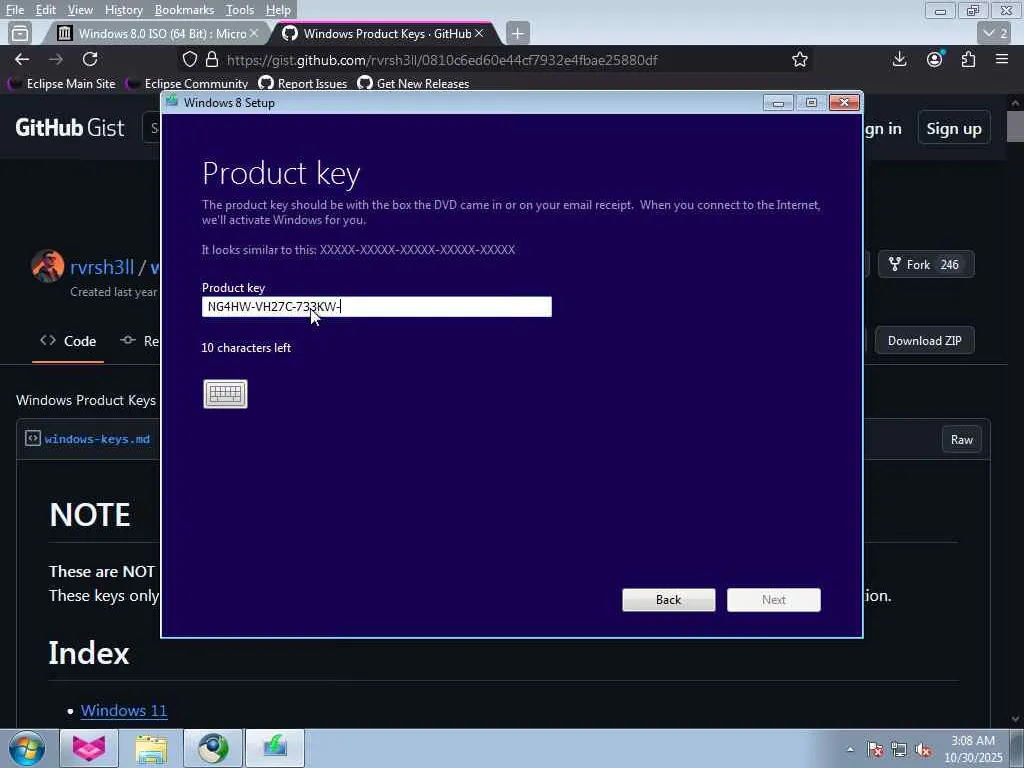Image resolution: width=1024 pixels, height=768 pixels.
Task: Open file explorer from taskbar
Action: (x=152, y=748)
